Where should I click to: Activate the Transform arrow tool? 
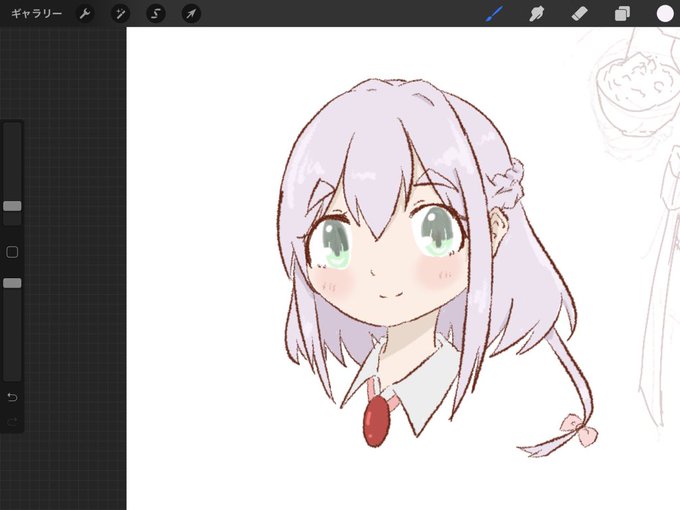tap(191, 14)
